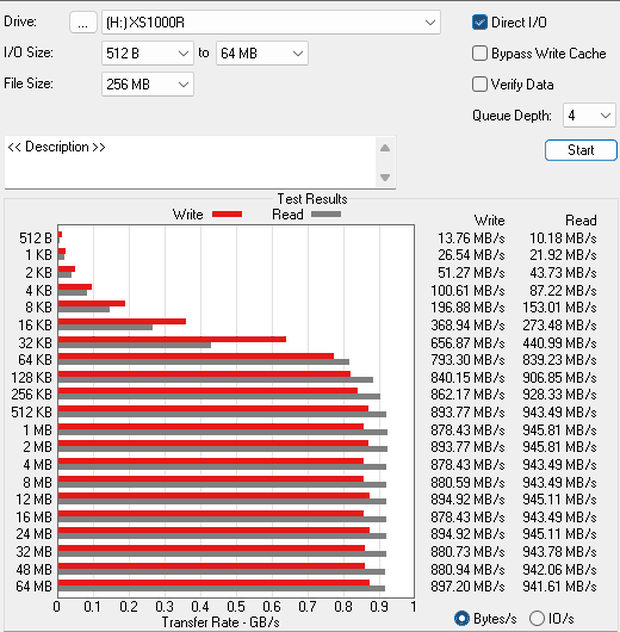Click the 656.87 MB/s write value

468,343
